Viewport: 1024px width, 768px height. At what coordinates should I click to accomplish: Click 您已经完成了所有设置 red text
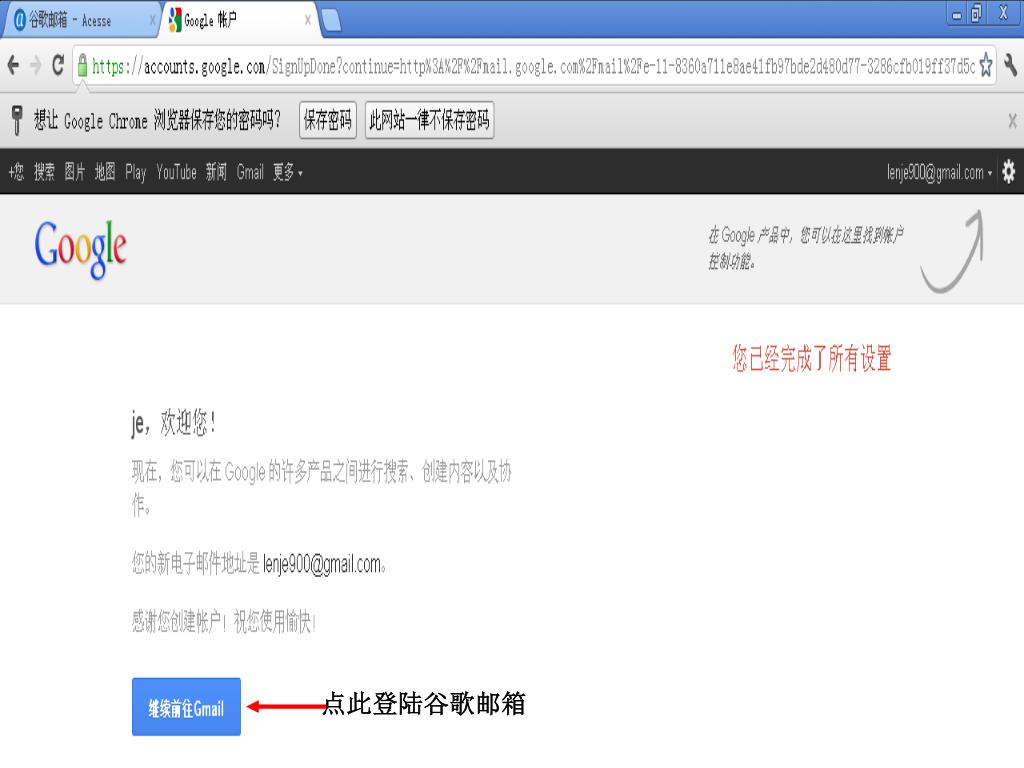812,359
